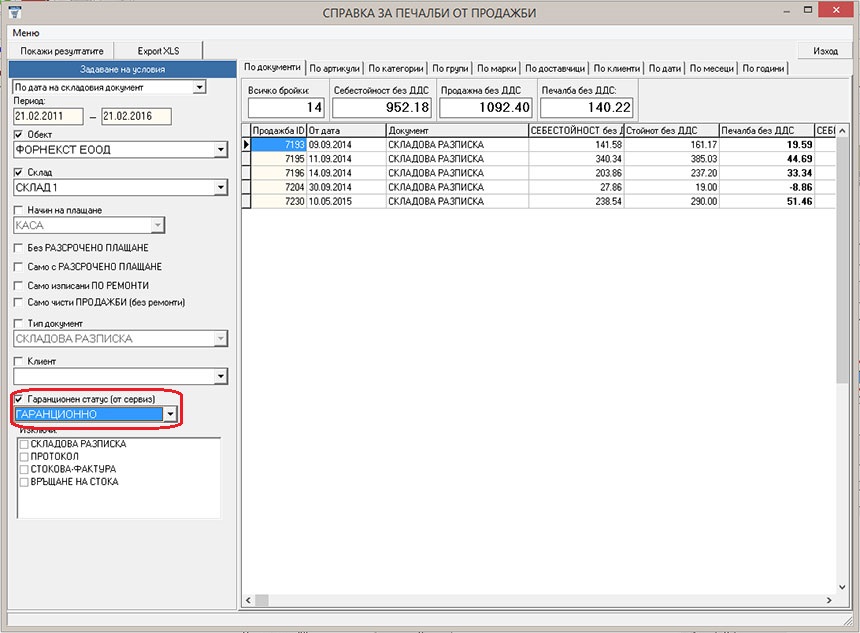The image size is (860, 633).
Task: Click profit cell -8.86
Action: 766,188
